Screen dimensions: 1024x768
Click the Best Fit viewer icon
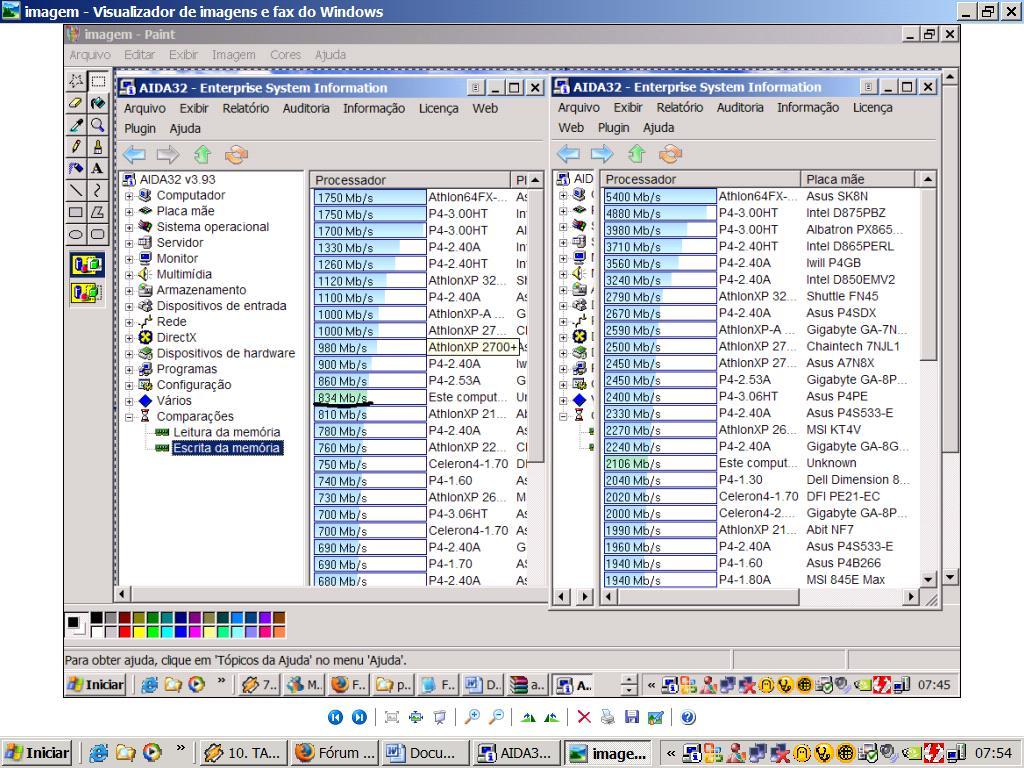pos(392,717)
